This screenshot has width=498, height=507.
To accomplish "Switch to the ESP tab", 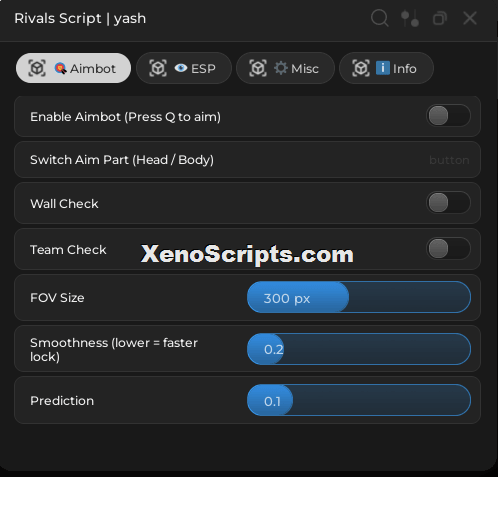I will pos(184,68).
